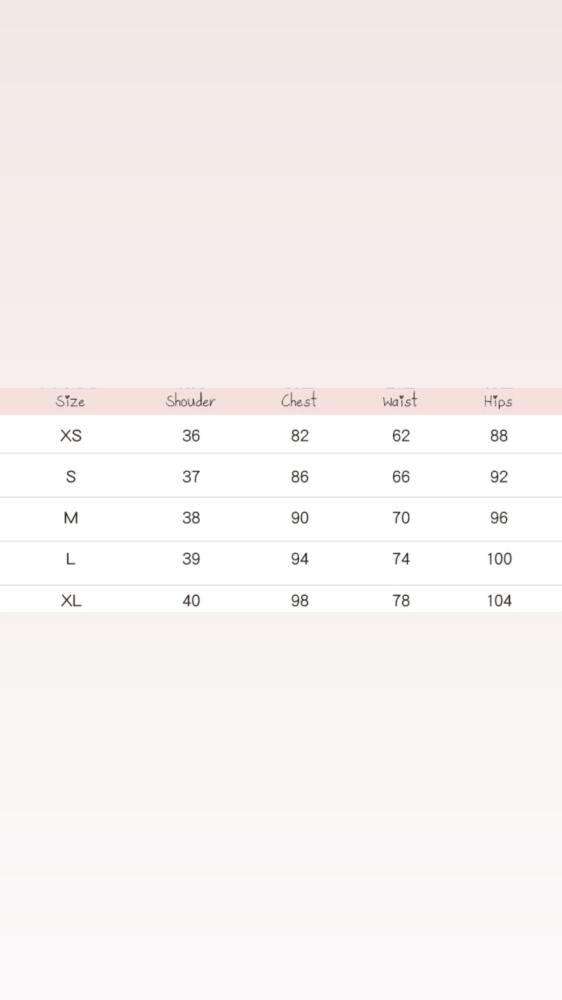Click chest value 86 for S
The image size is (562, 1000).
click(300, 477)
